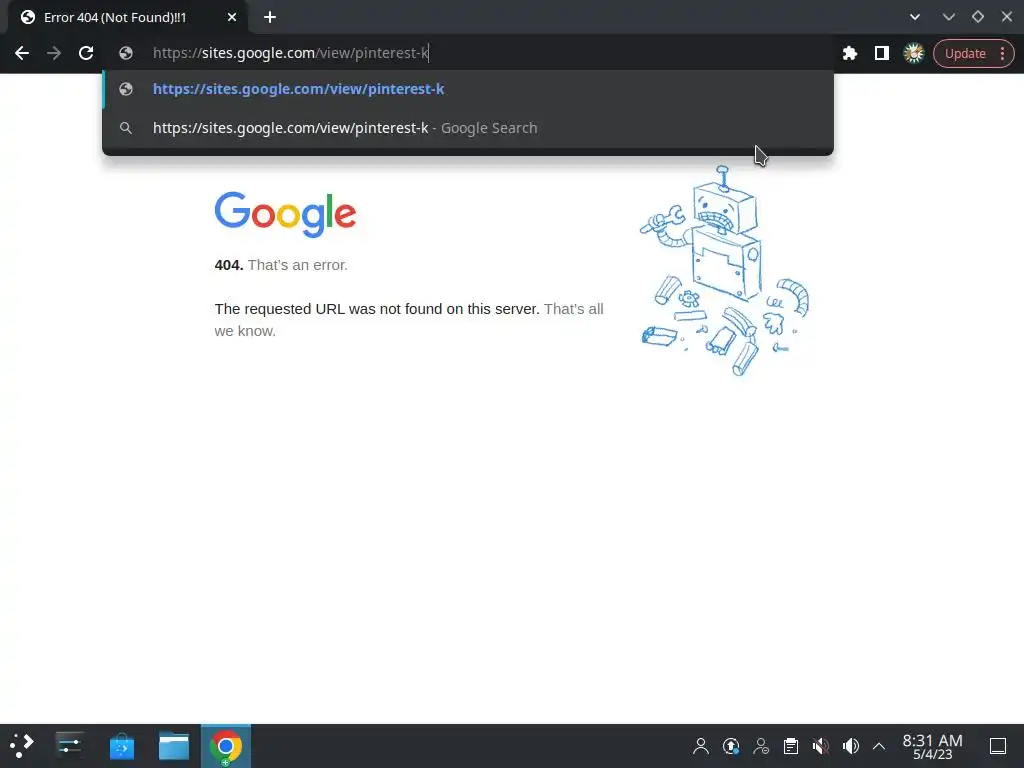Choose the Google Search suggestion for pinterest-k
1024x768 pixels.
click(x=468, y=128)
